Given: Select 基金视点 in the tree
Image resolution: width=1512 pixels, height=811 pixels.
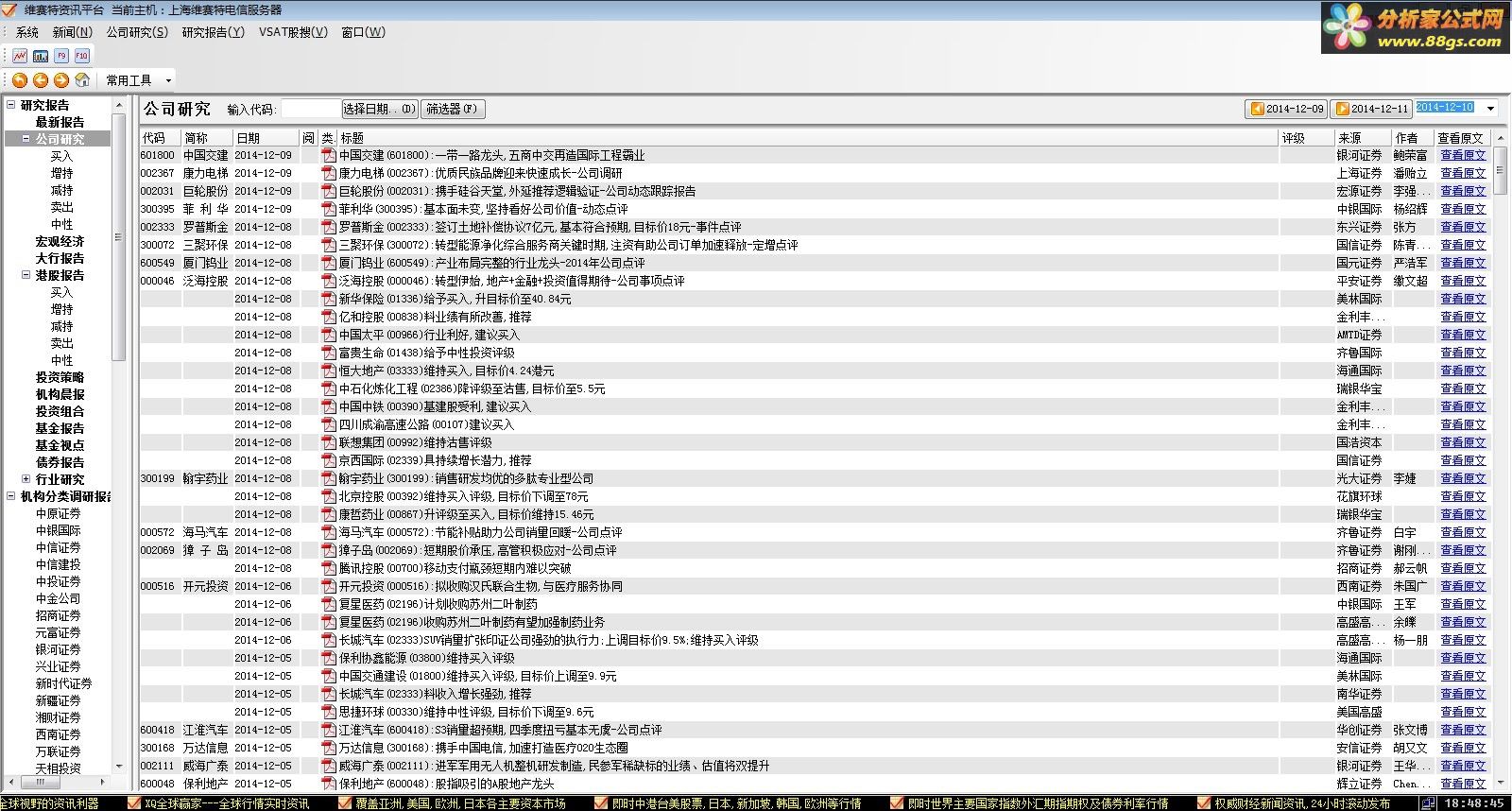Looking at the screenshot, I should (x=60, y=445).
